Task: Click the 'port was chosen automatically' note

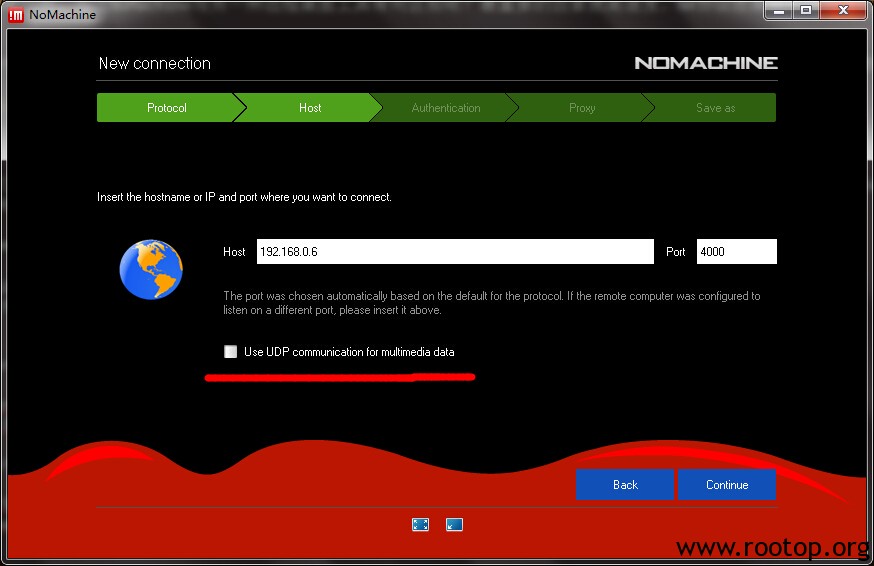Action: point(492,303)
